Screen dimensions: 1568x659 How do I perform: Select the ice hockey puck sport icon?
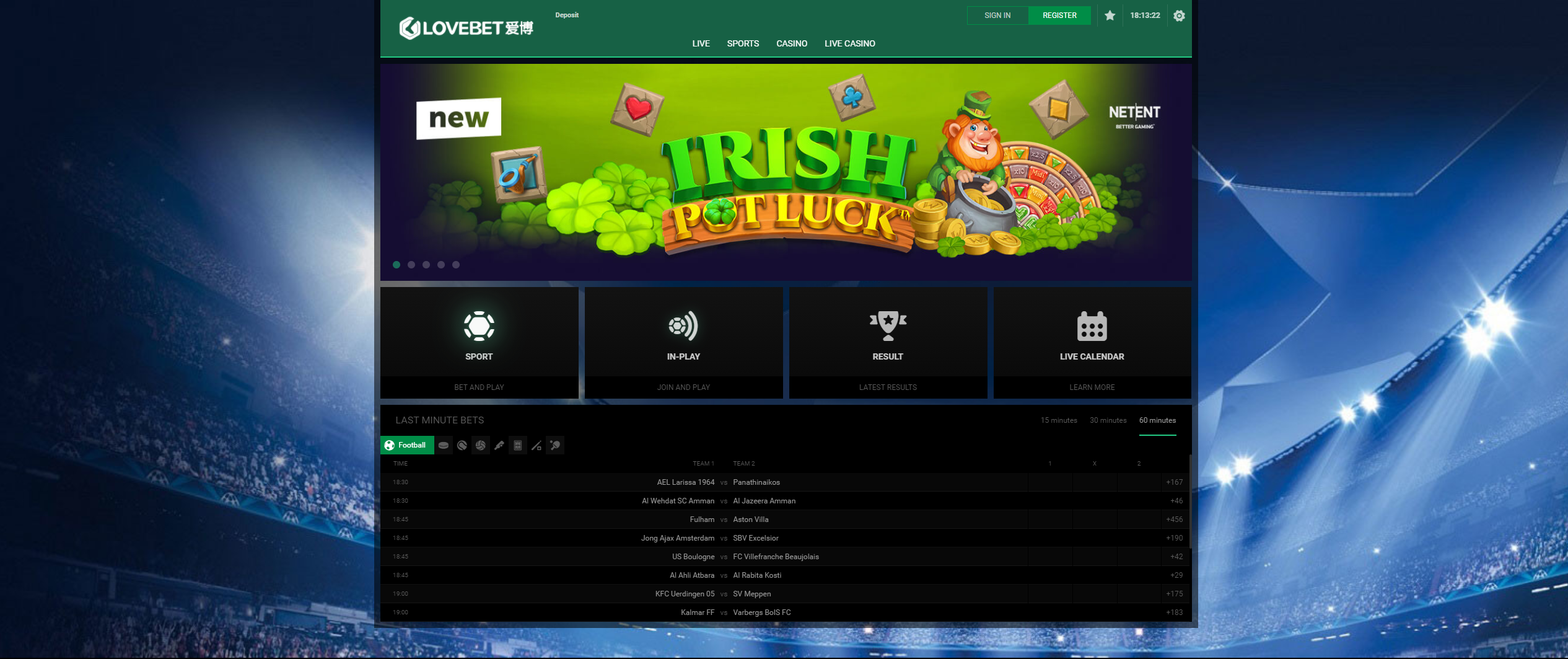444,445
